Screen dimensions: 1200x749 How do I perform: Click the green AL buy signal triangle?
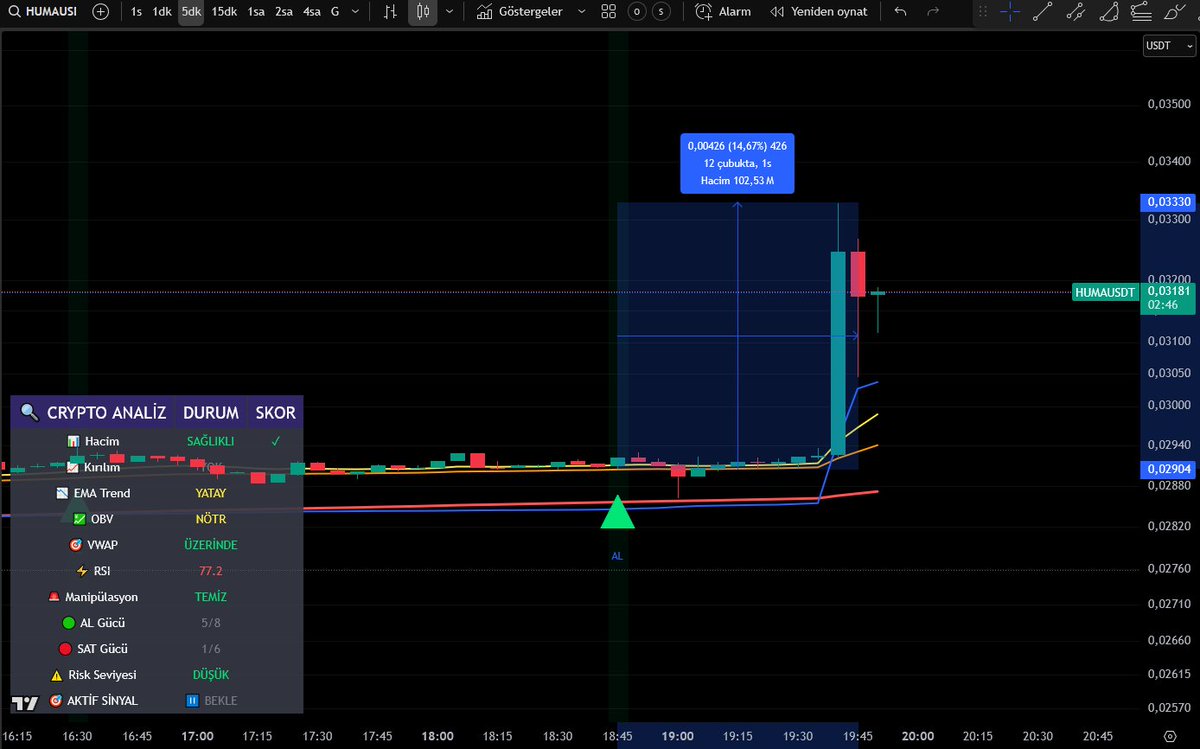coord(617,513)
